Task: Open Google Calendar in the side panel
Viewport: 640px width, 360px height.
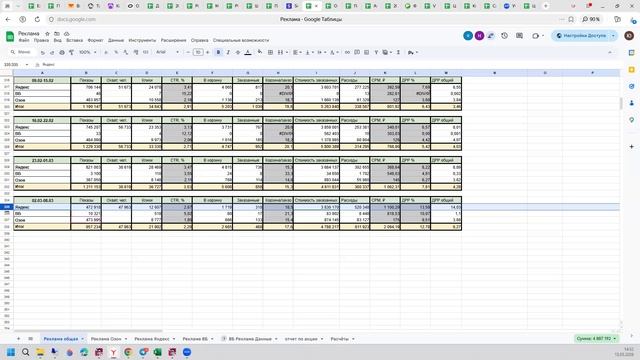Action: point(631,53)
